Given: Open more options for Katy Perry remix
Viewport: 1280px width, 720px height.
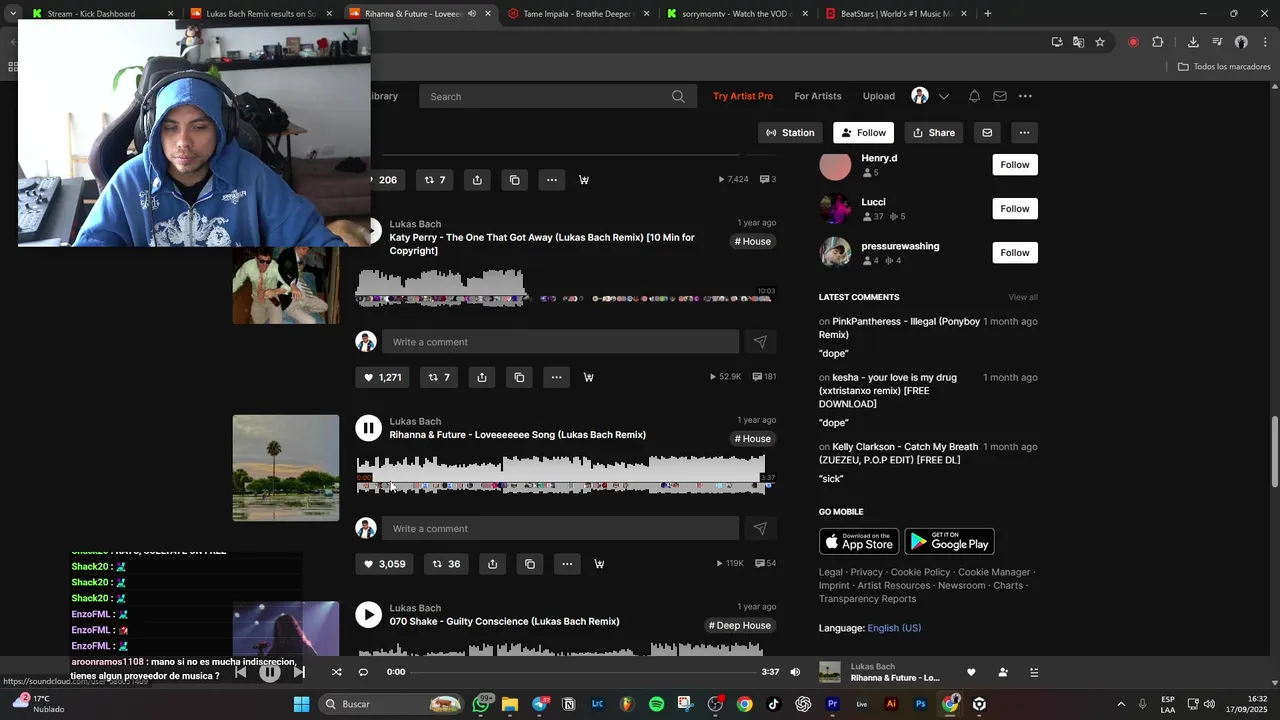Looking at the screenshot, I should point(556,377).
